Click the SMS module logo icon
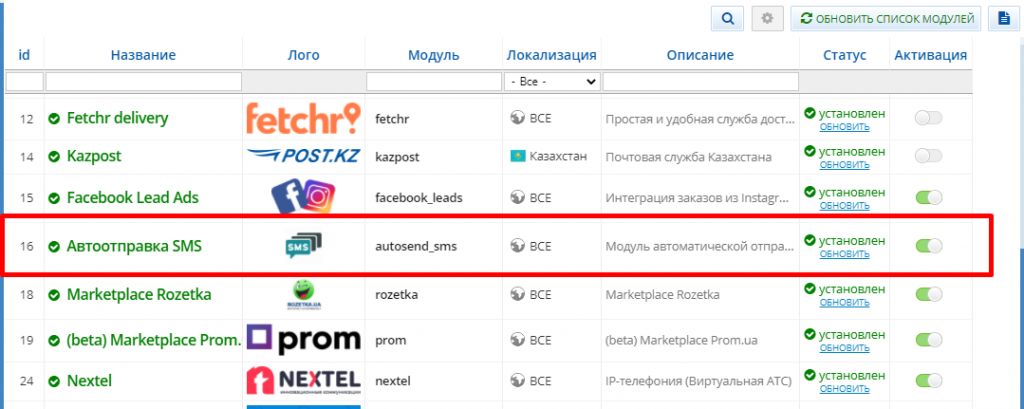Image resolution: width=1024 pixels, height=409 pixels. (304, 247)
